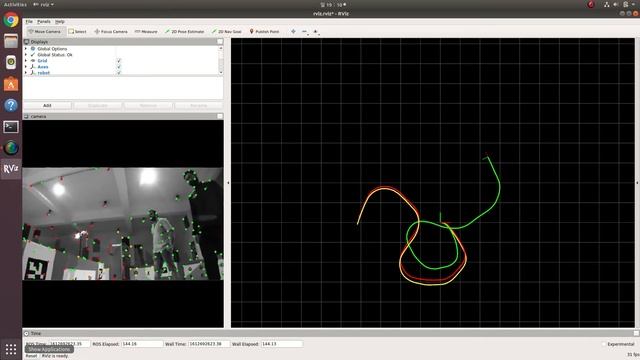Select the Move Camera tool
The height and width of the screenshot is (360, 640).
coord(44,31)
